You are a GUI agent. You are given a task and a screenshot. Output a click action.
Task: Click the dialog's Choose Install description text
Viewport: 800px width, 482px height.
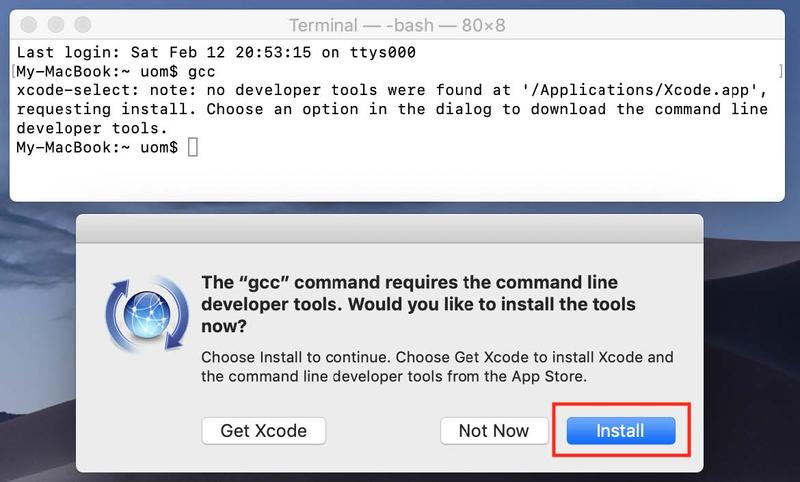point(438,367)
